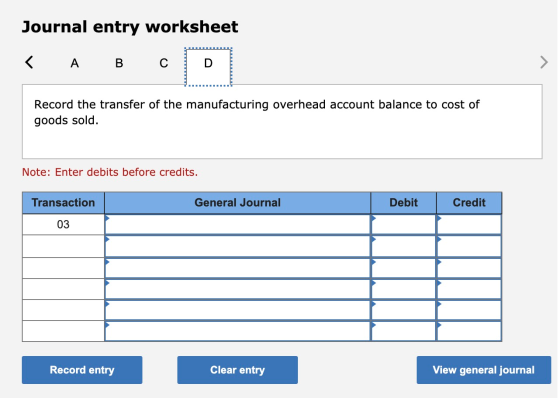Click the Debit field in the third row
This screenshot has width=560, height=398.
pyautogui.click(x=404, y=268)
